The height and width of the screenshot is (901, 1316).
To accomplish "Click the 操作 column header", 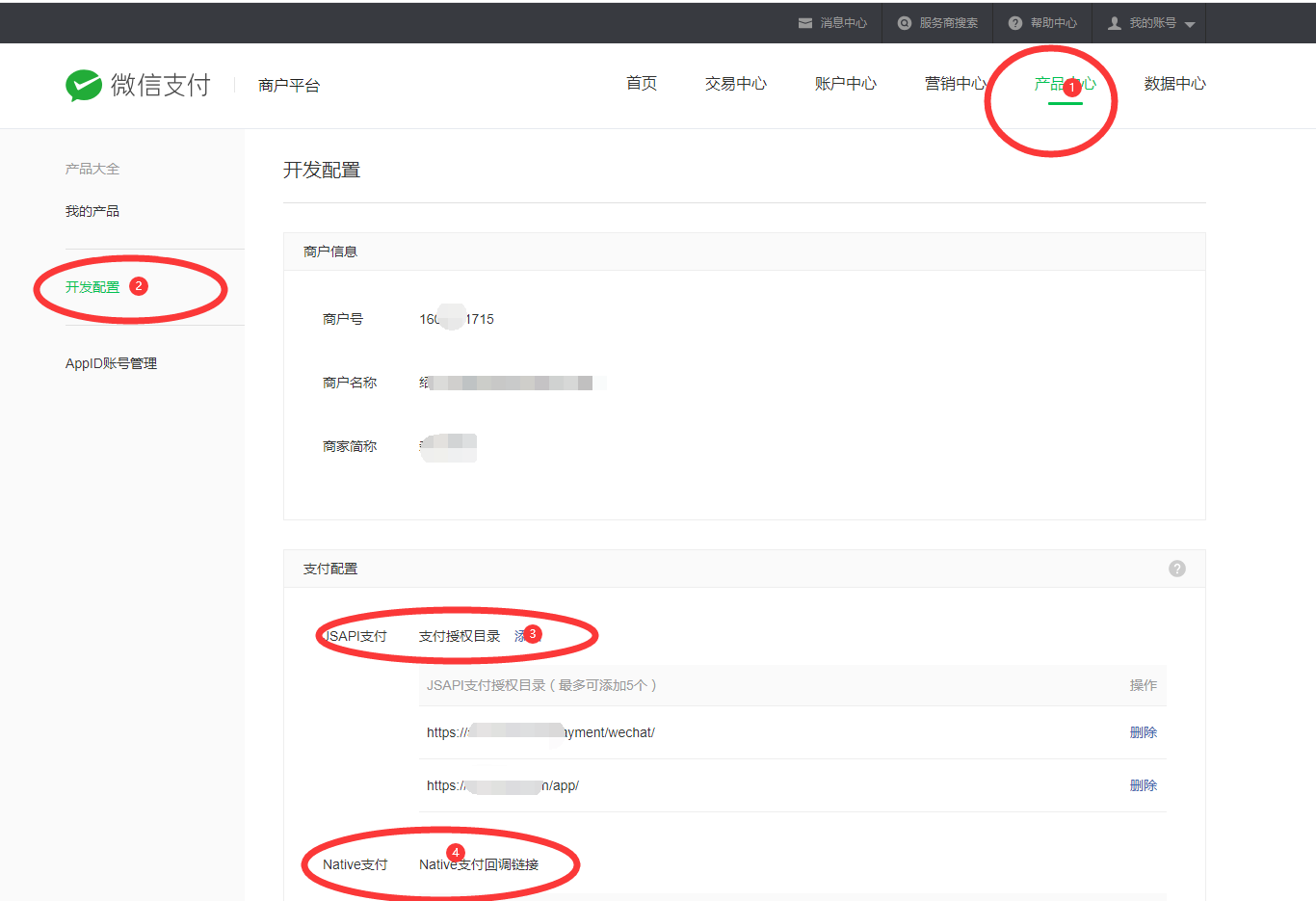I will [1144, 685].
